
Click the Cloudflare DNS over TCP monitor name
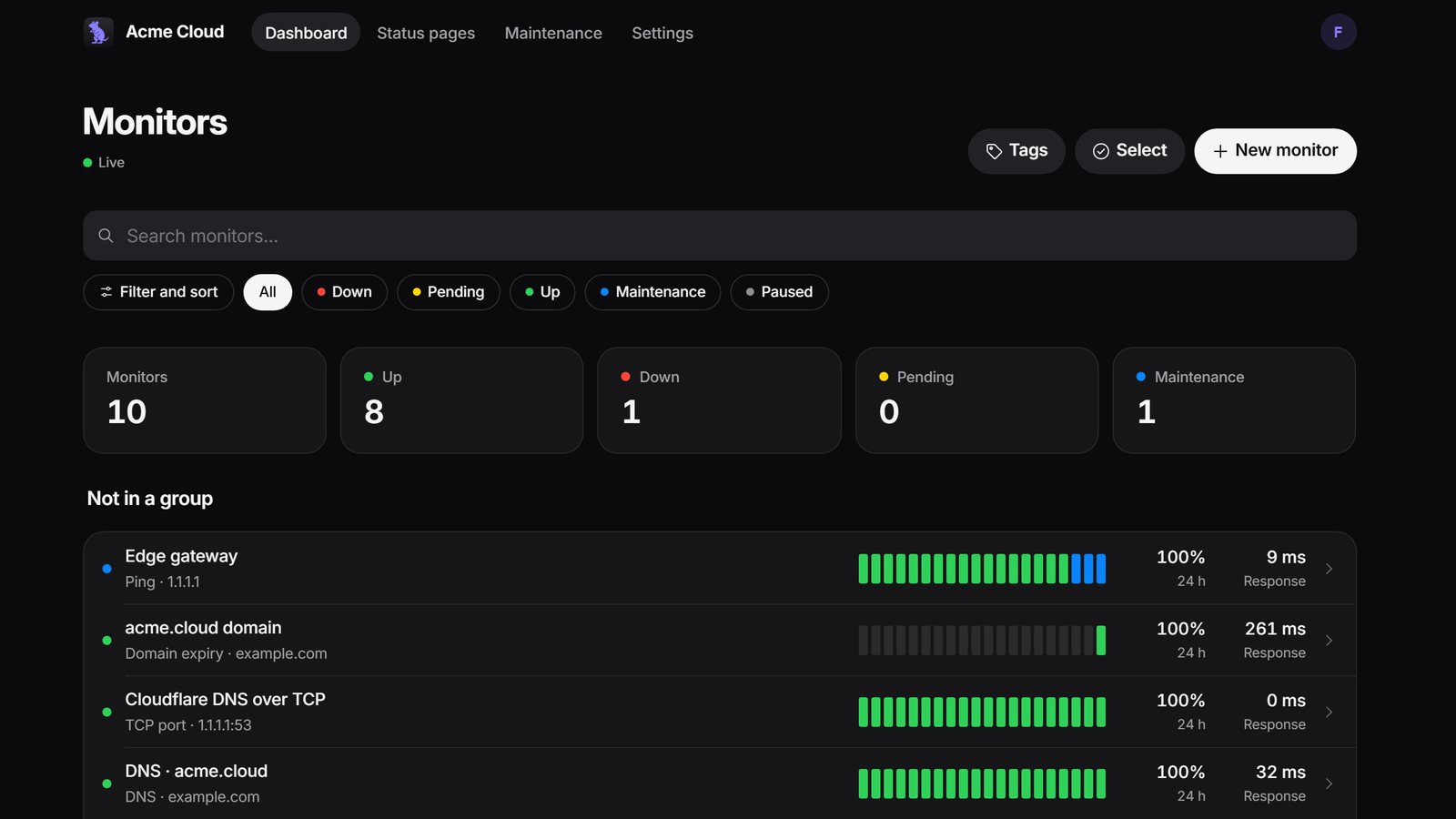225,700
